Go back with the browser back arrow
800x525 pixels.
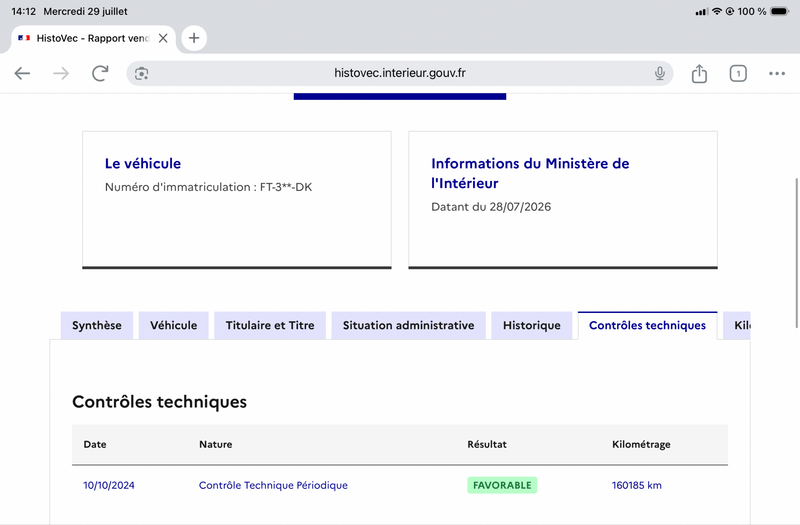click(x=22, y=73)
